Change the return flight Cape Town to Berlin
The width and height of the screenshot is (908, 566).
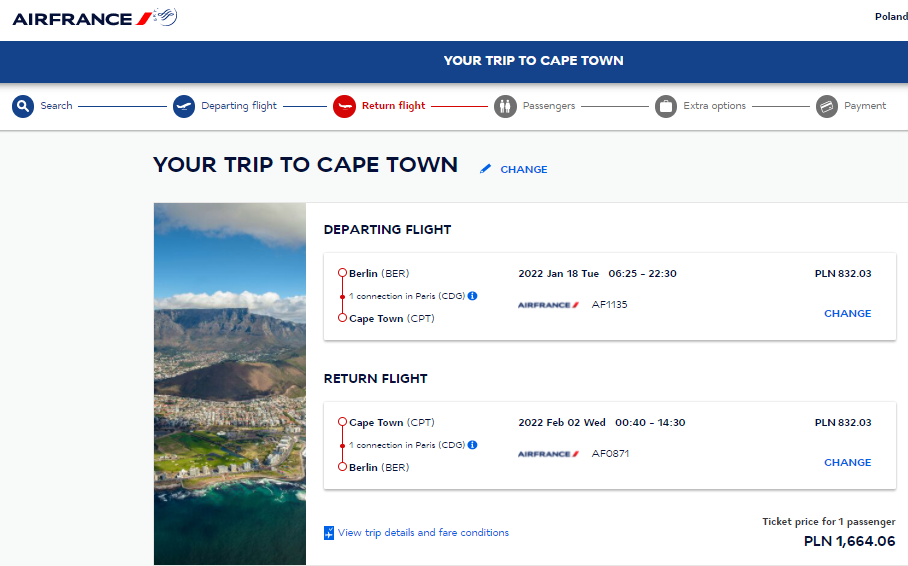[847, 462]
